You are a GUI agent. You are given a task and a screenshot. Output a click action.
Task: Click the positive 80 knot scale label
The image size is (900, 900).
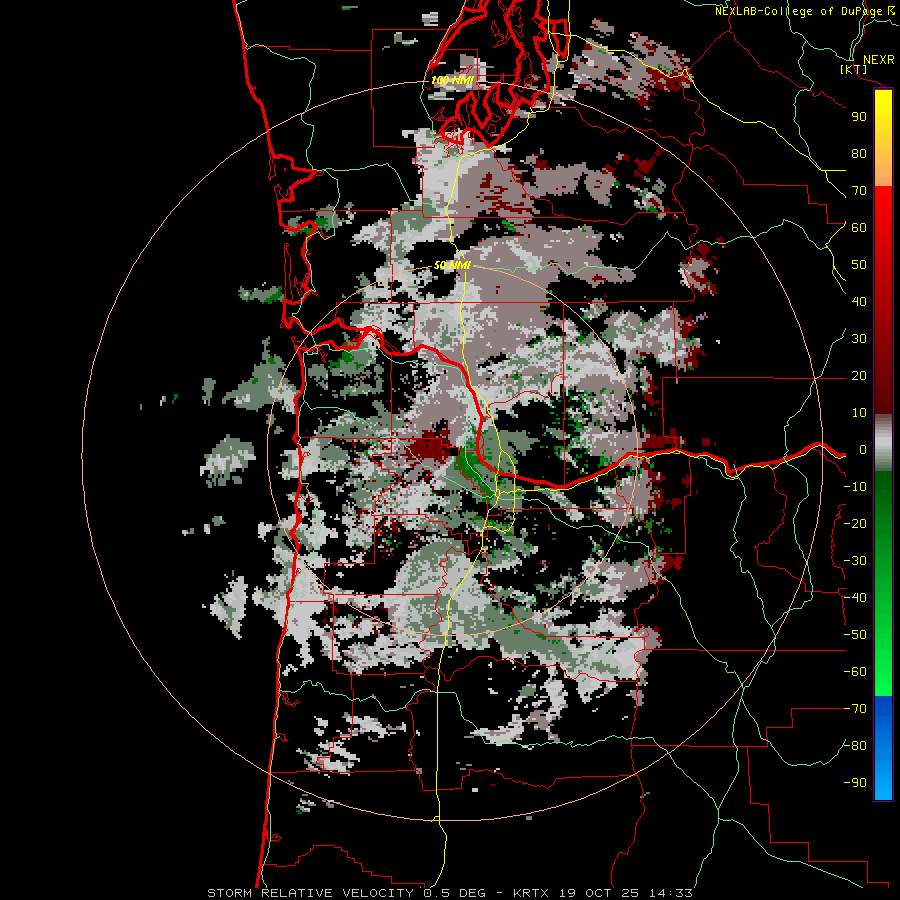(859, 153)
